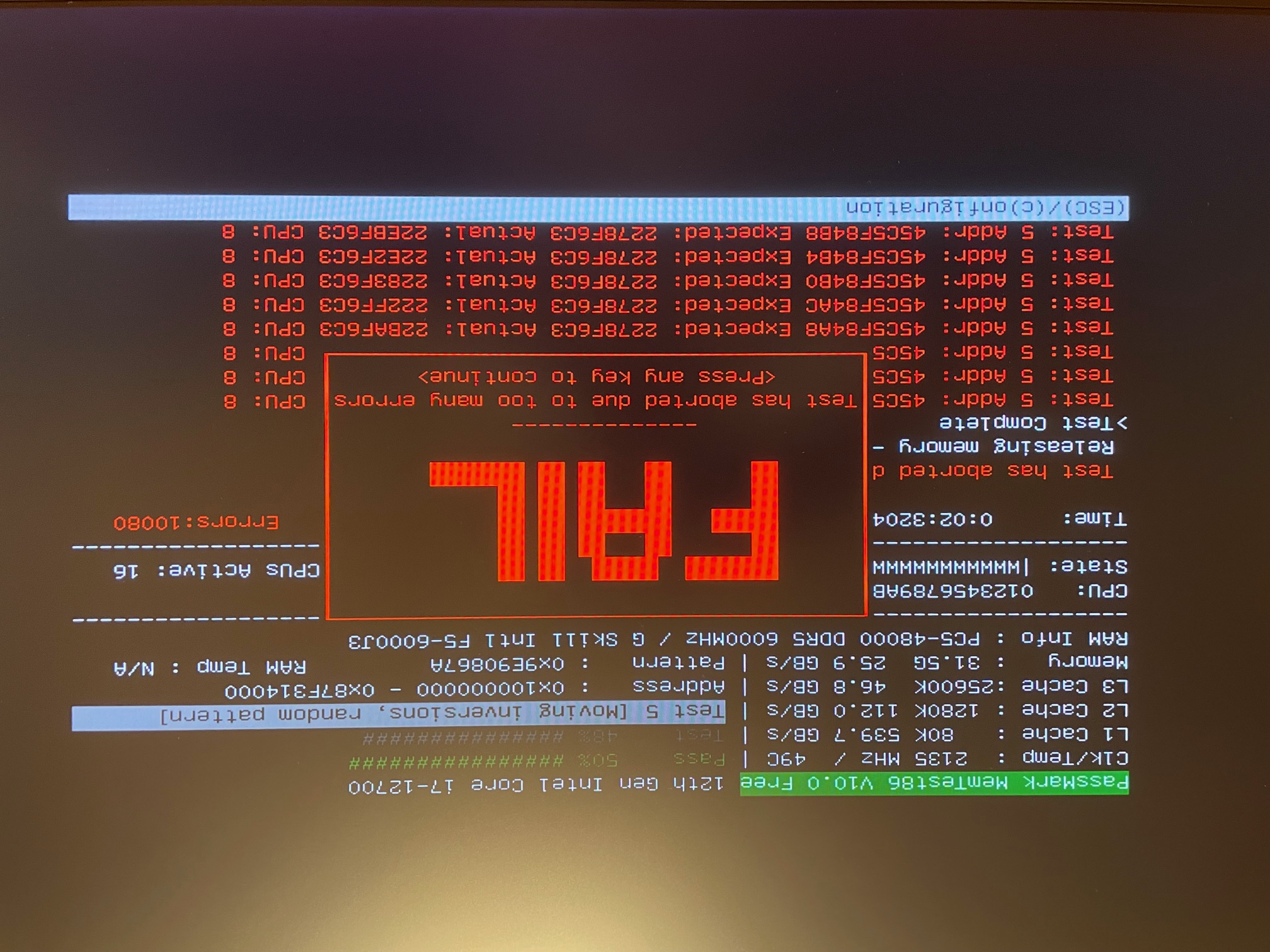Click the aborted due to too many errors message

(595, 400)
